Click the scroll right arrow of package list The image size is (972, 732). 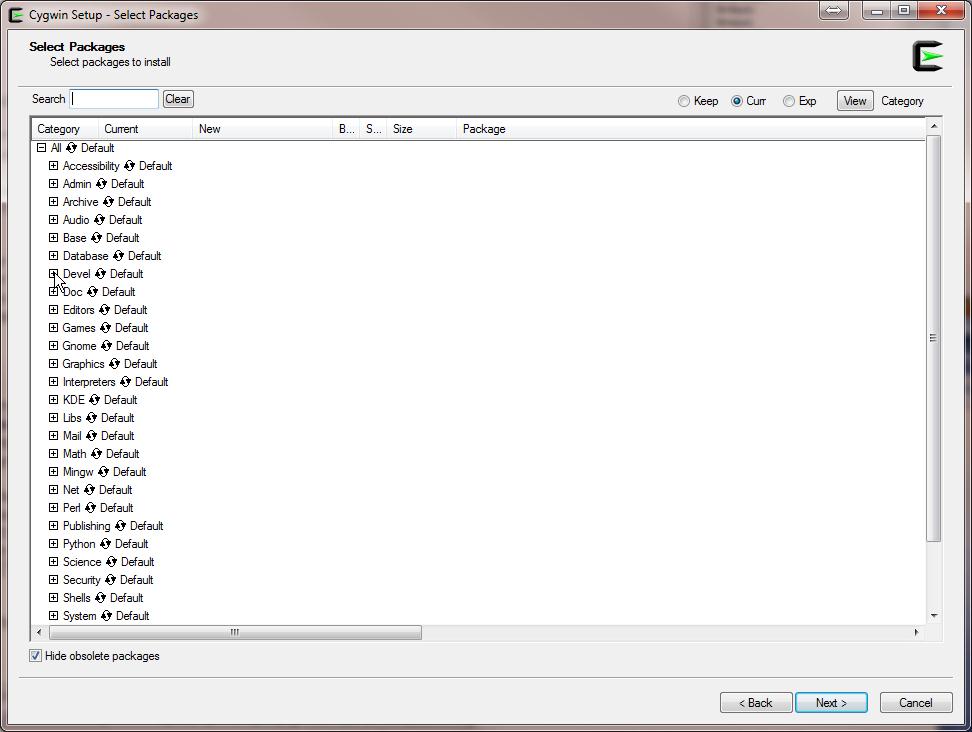pos(916,632)
